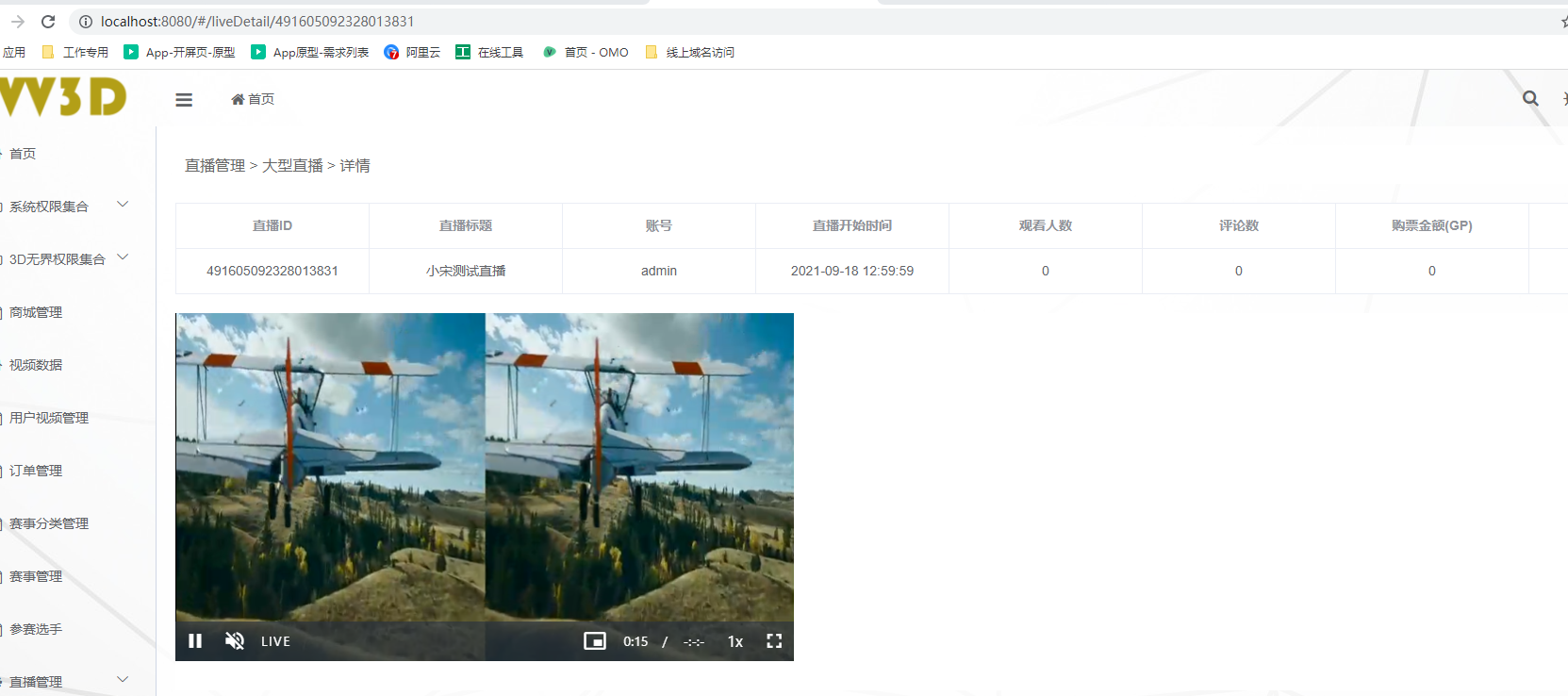Screen dimensions: 1568x696
Task: Open 参赛选手 sidebar item
Action: click(36, 629)
